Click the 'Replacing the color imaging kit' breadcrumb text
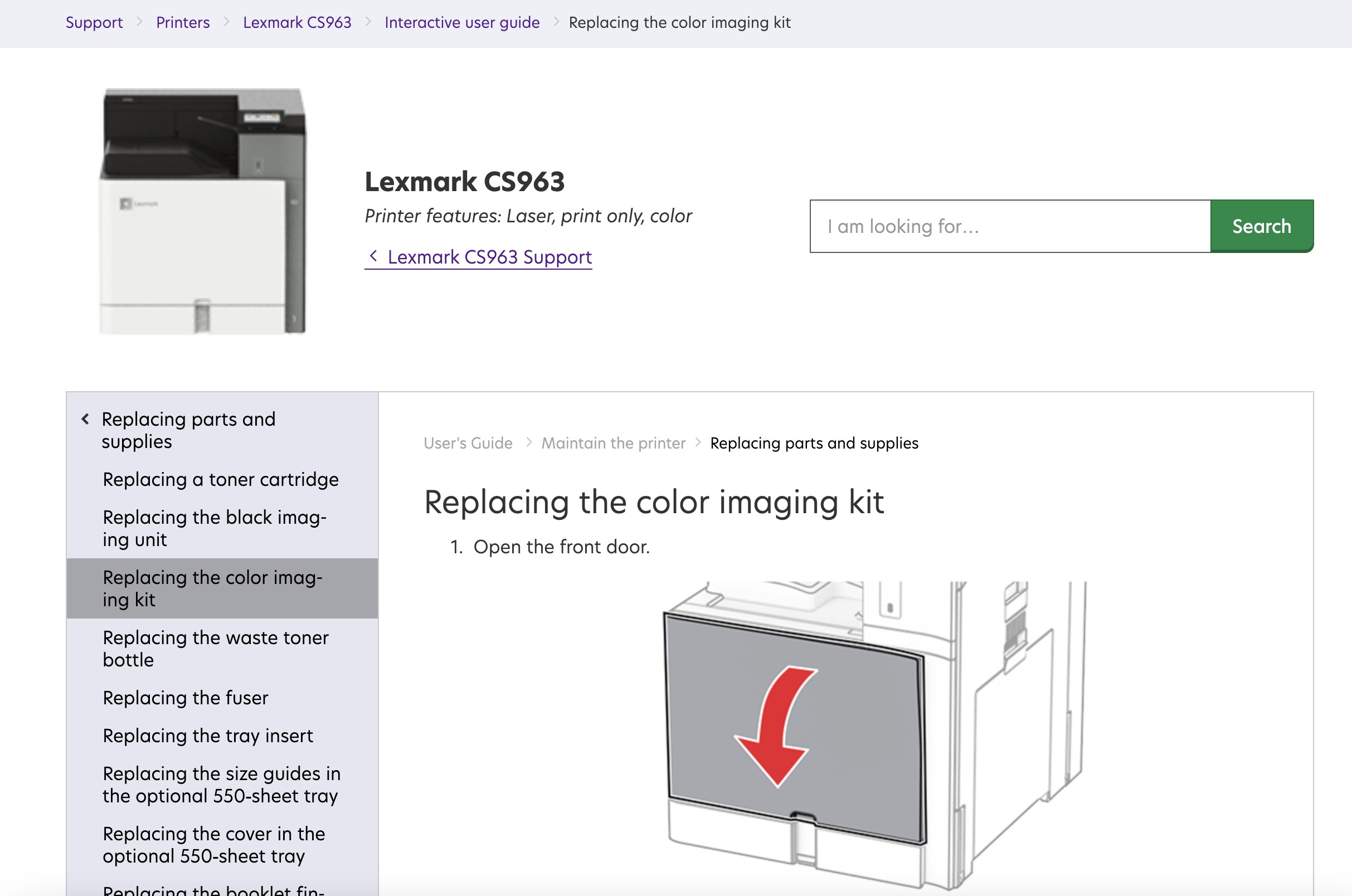 (x=679, y=22)
